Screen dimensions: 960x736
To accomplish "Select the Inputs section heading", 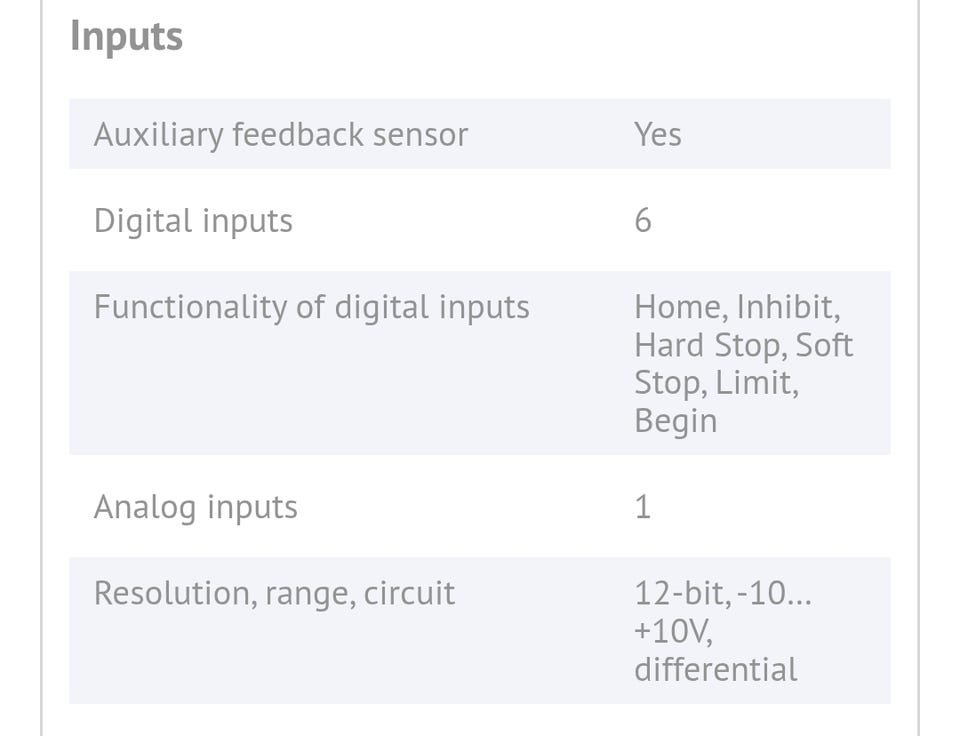I will (x=126, y=37).
